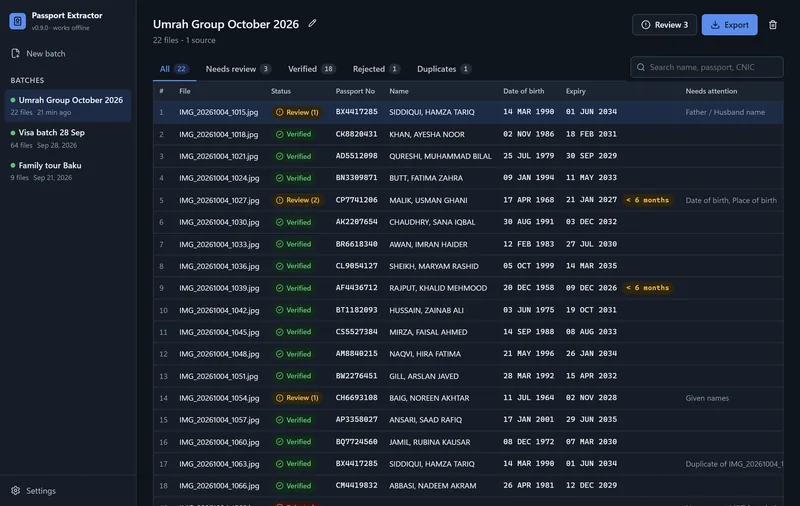Click passport number BW2276451
Image resolution: width=800 pixels, height=506 pixels.
click(x=357, y=376)
